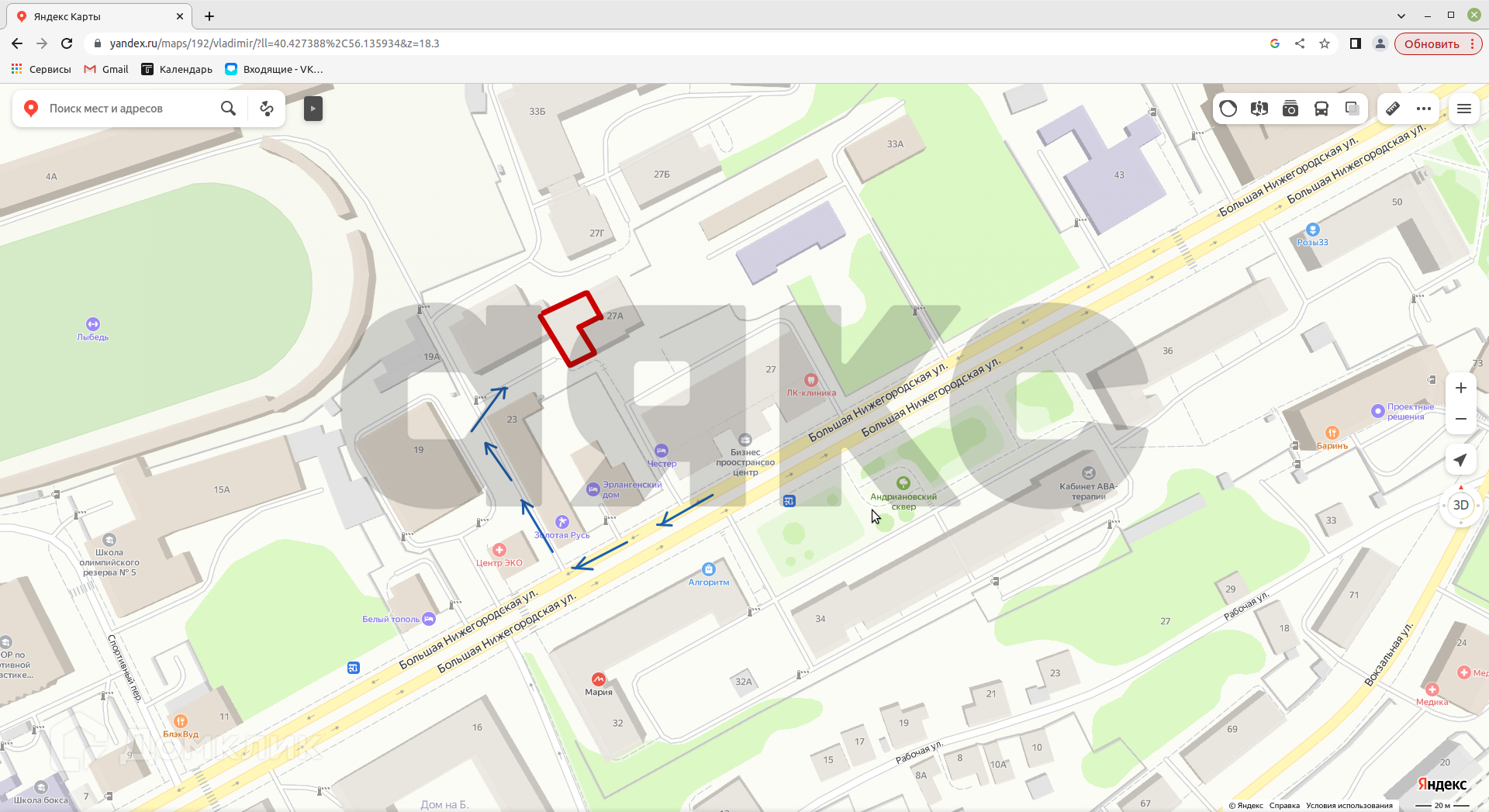The height and width of the screenshot is (812, 1489).
Task: Open map layers selector
Action: pos(1353,109)
